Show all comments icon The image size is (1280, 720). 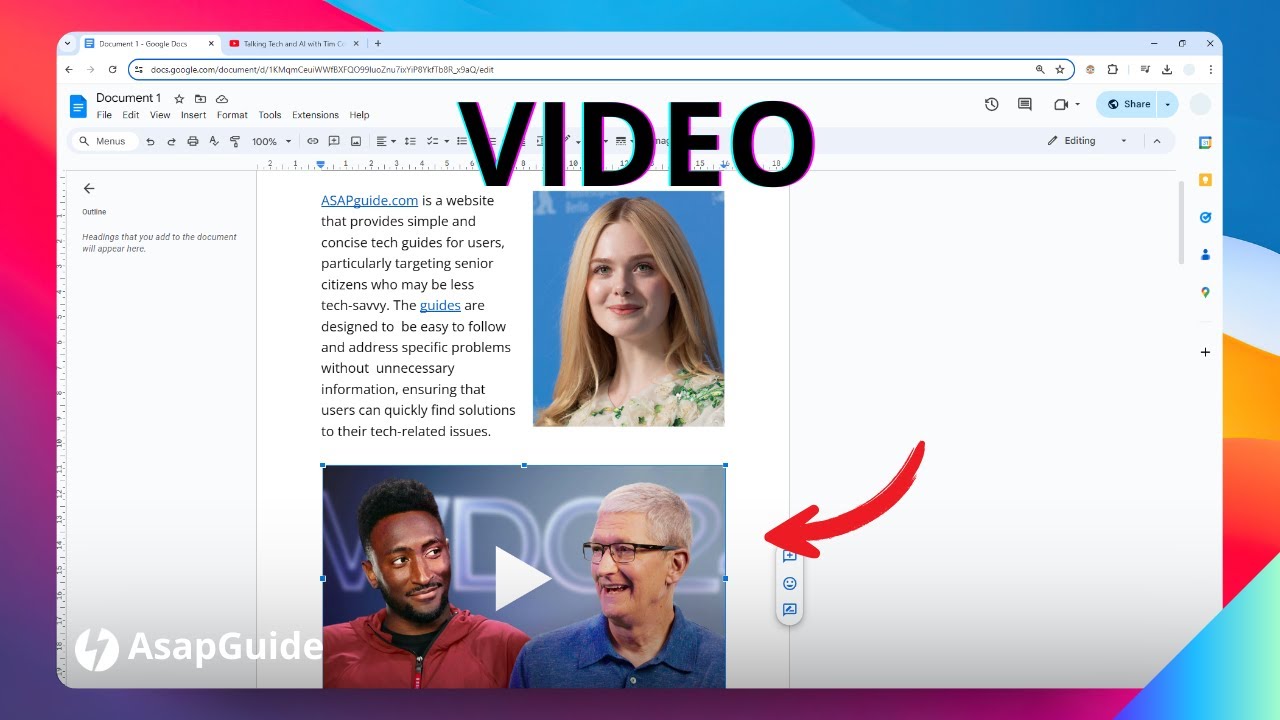point(1024,104)
